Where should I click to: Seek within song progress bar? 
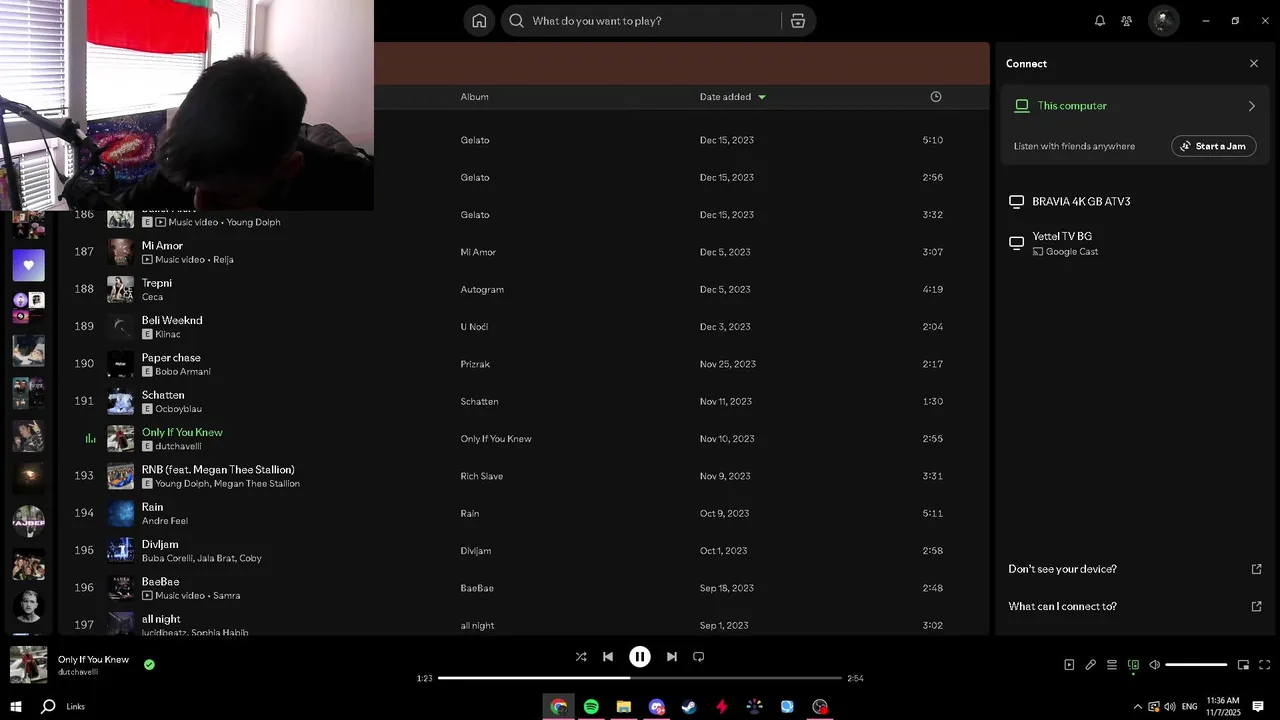(x=640, y=678)
